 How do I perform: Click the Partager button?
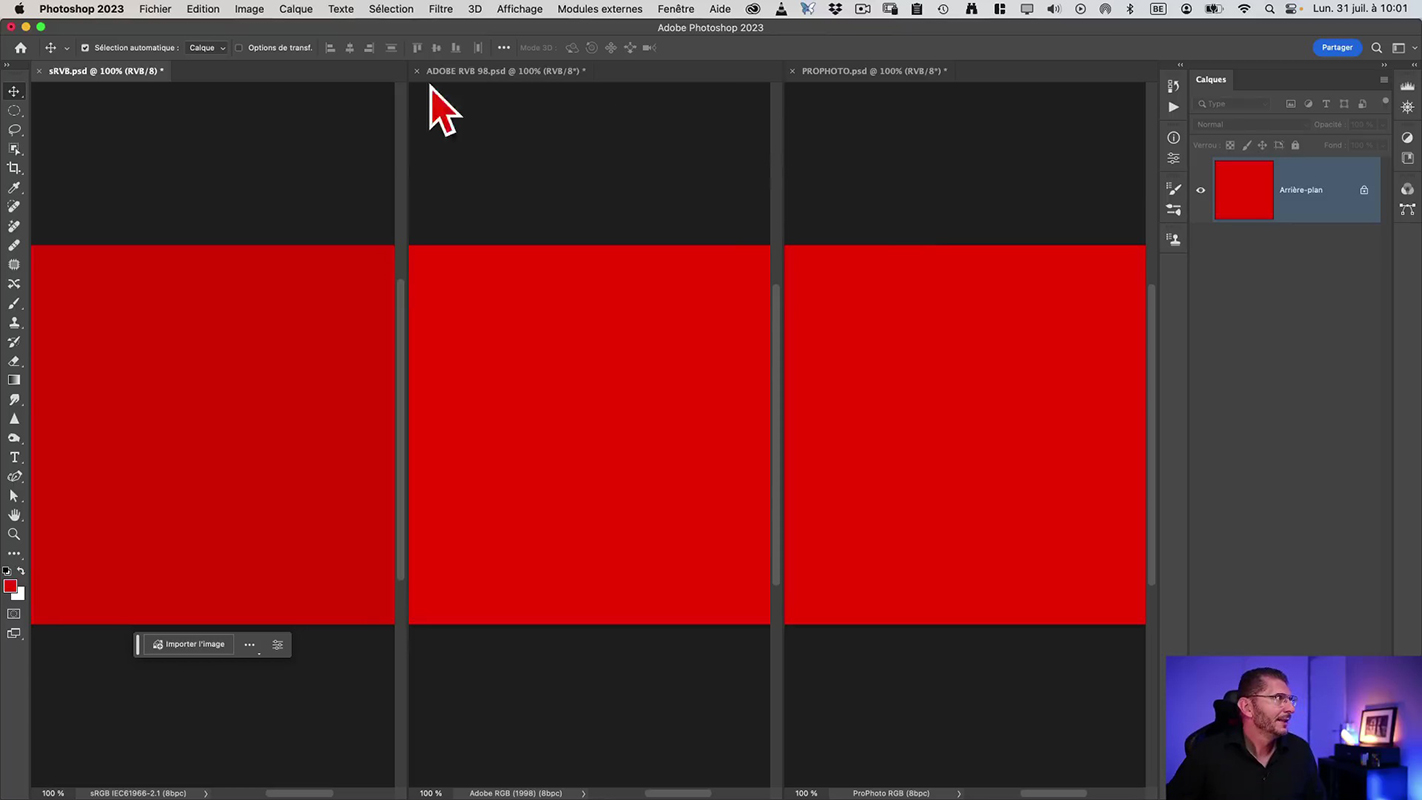click(x=1336, y=47)
